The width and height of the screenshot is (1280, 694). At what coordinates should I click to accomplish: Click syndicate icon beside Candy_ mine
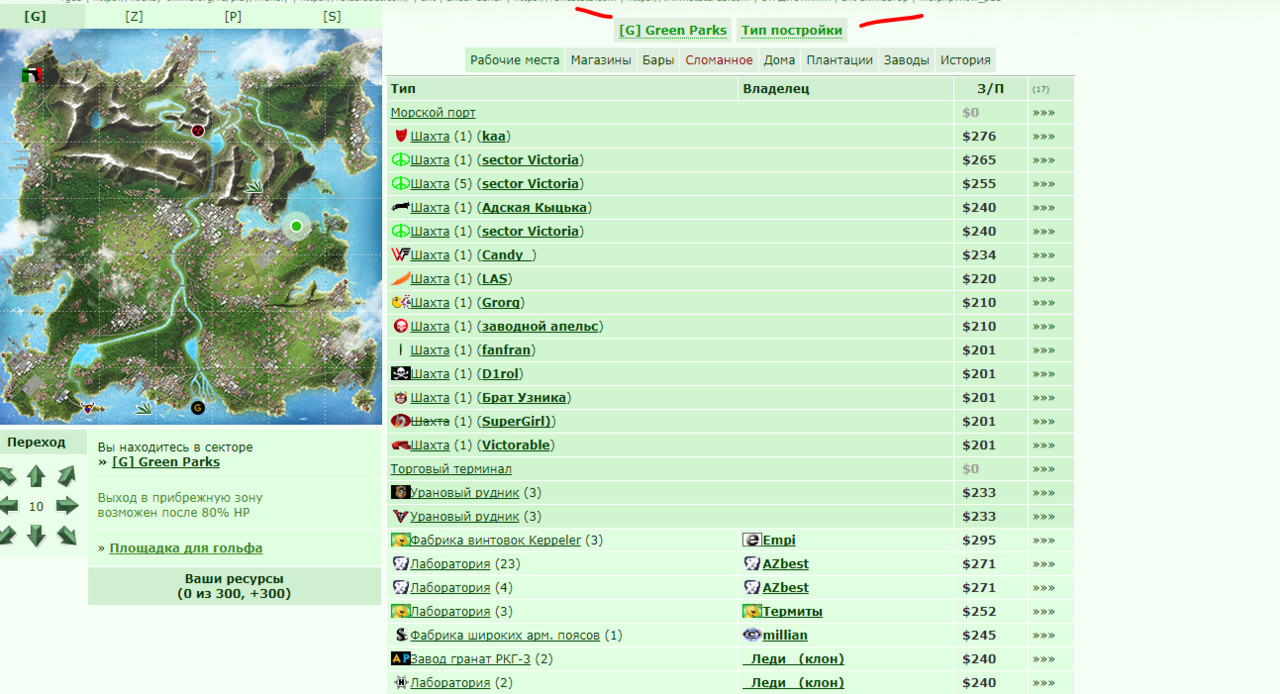click(400, 255)
